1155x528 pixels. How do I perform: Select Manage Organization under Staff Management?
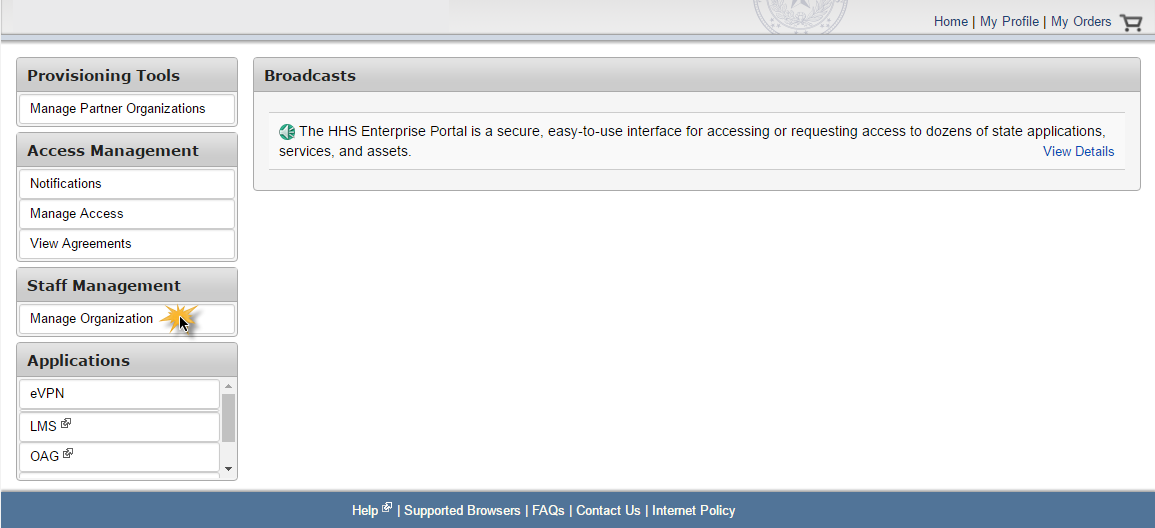click(127, 320)
